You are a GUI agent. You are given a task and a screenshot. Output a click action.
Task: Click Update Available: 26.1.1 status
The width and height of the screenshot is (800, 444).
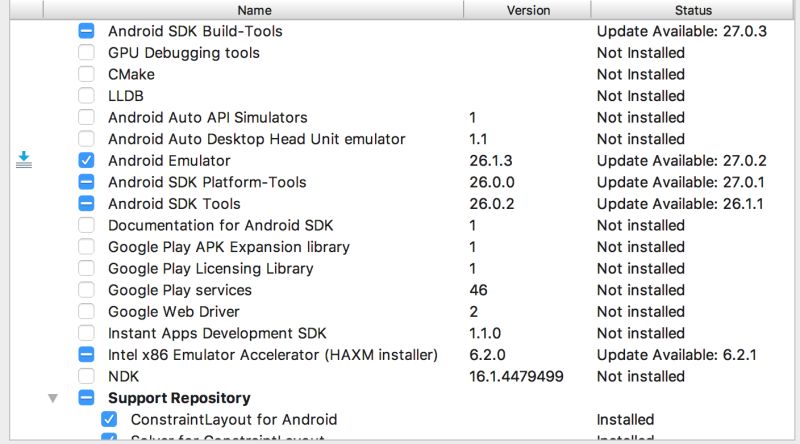pos(680,204)
